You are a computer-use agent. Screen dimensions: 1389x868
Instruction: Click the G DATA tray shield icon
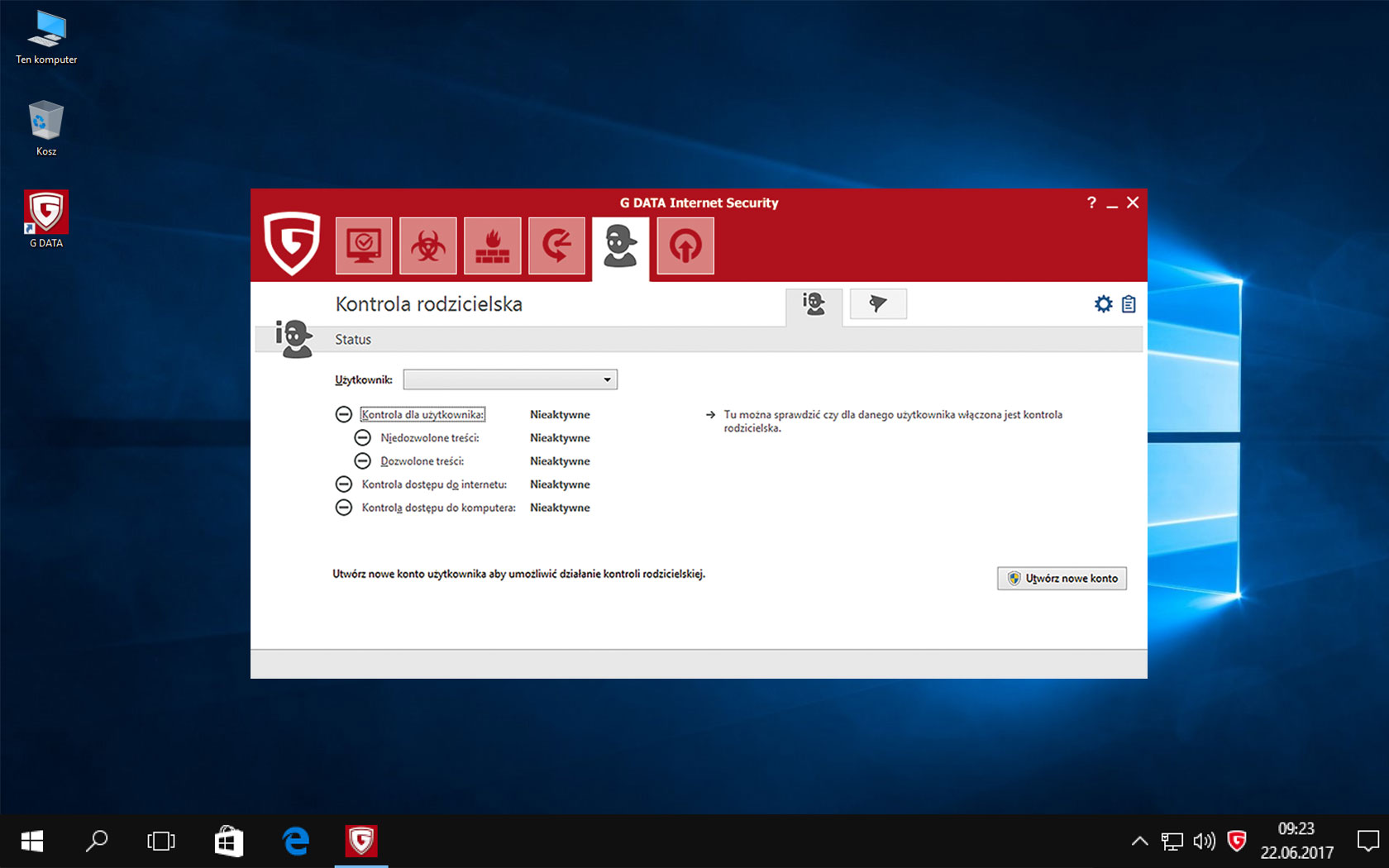[1237, 842]
